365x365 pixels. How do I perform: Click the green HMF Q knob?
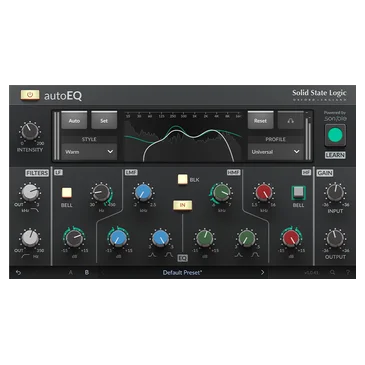247,238
